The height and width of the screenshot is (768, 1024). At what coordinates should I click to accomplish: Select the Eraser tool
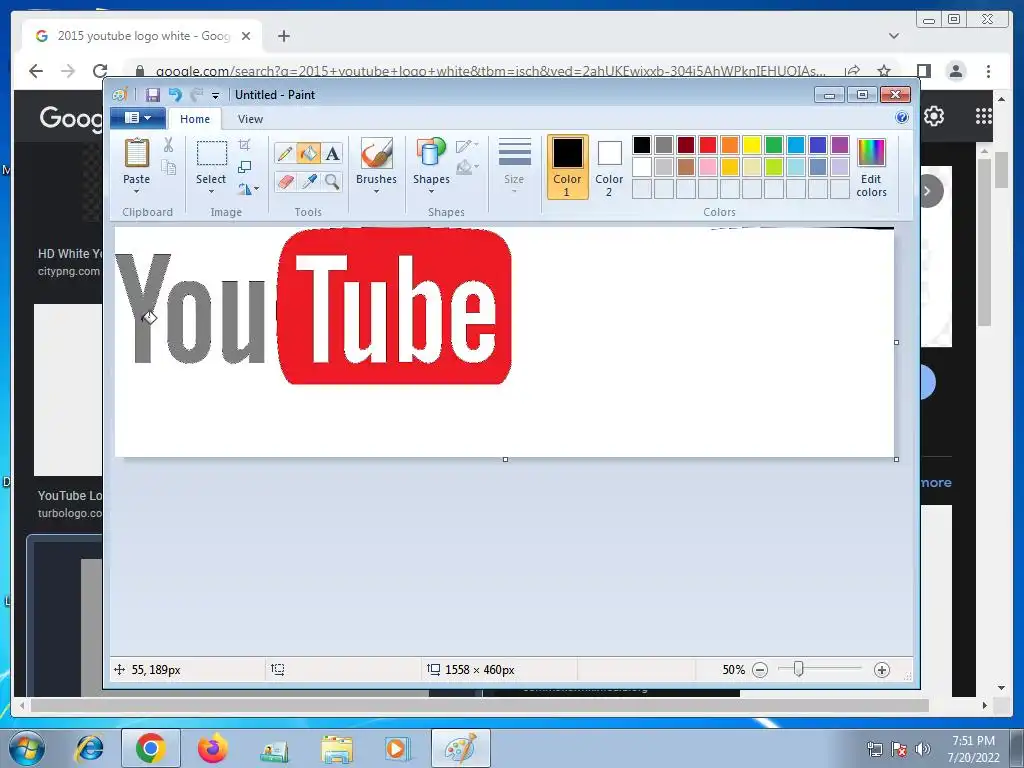285,181
